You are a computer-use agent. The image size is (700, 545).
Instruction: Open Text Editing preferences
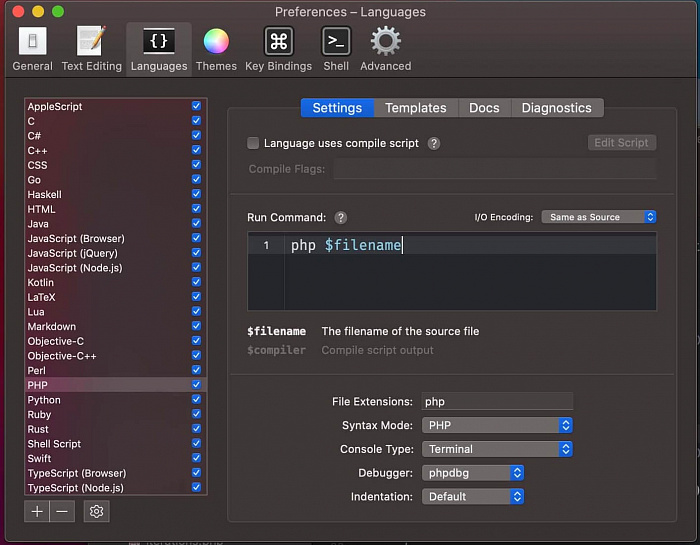91,49
